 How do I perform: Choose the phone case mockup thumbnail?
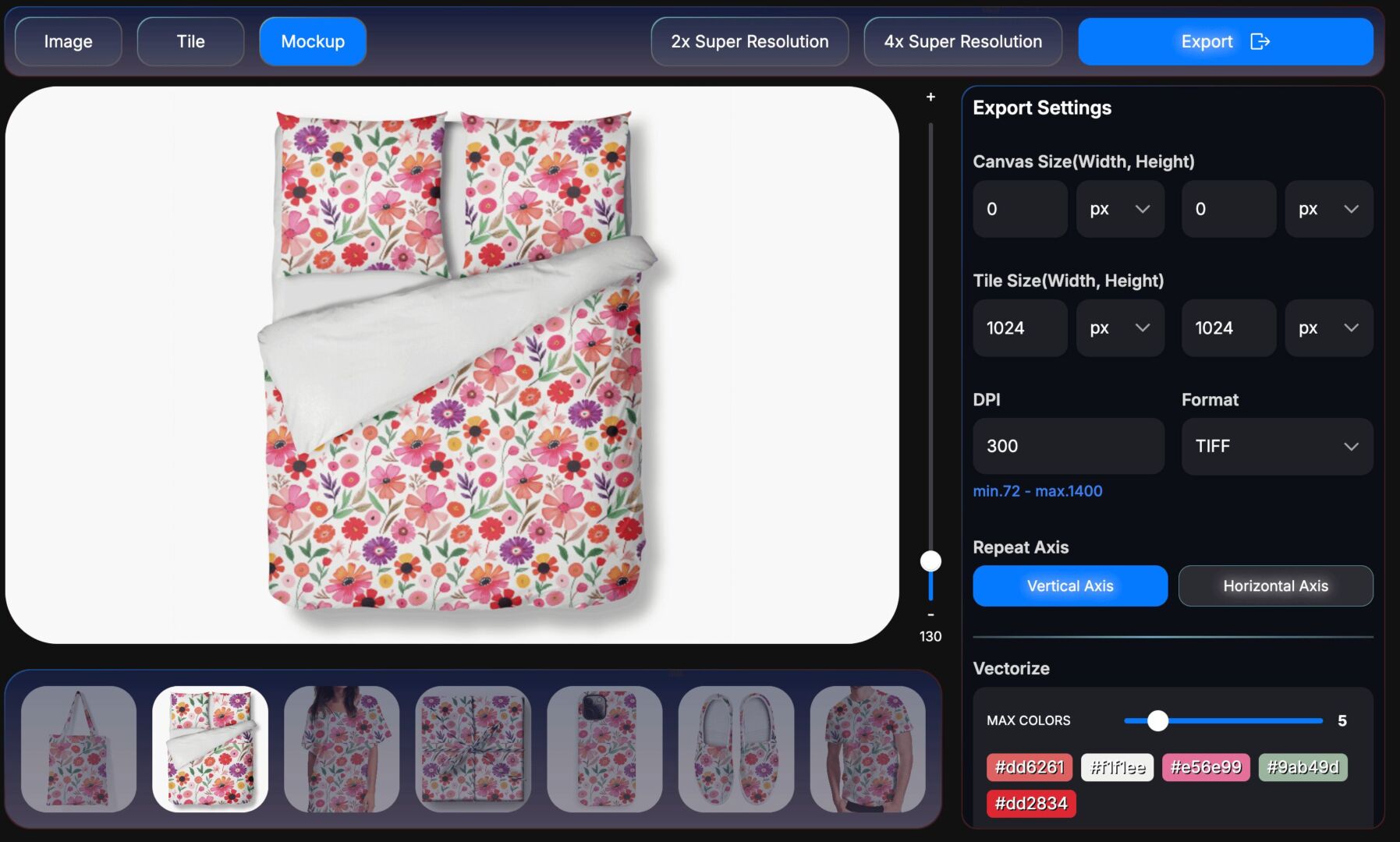604,749
